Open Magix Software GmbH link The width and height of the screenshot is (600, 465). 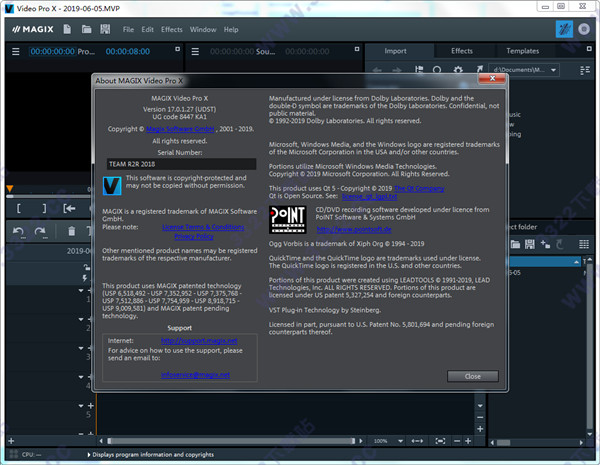tap(180, 129)
